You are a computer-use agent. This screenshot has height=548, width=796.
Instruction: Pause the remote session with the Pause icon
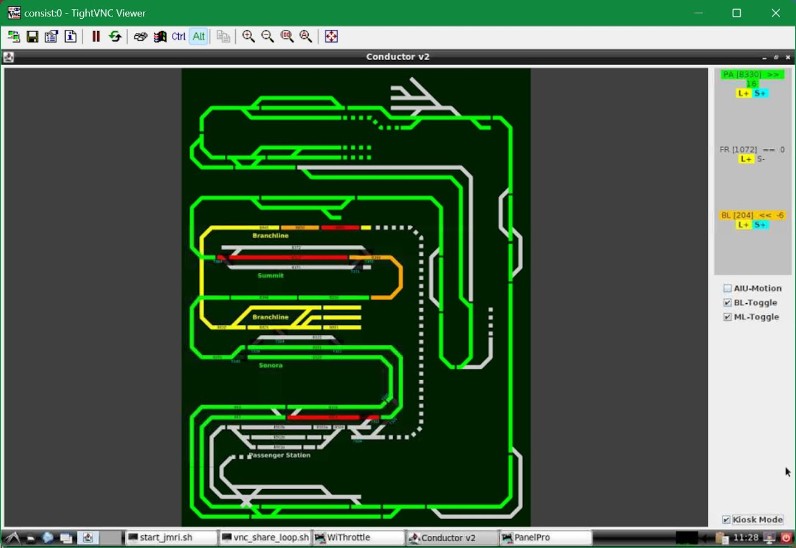pyautogui.click(x=96, y=37)
